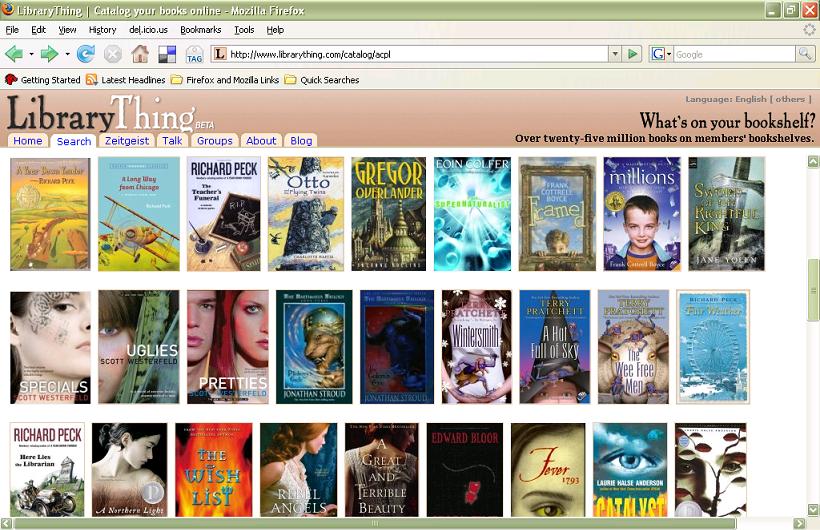The image size is (820, 530).
Task: Click the horizontal scrollbar left arrow
Action: (x=6, y=523)
